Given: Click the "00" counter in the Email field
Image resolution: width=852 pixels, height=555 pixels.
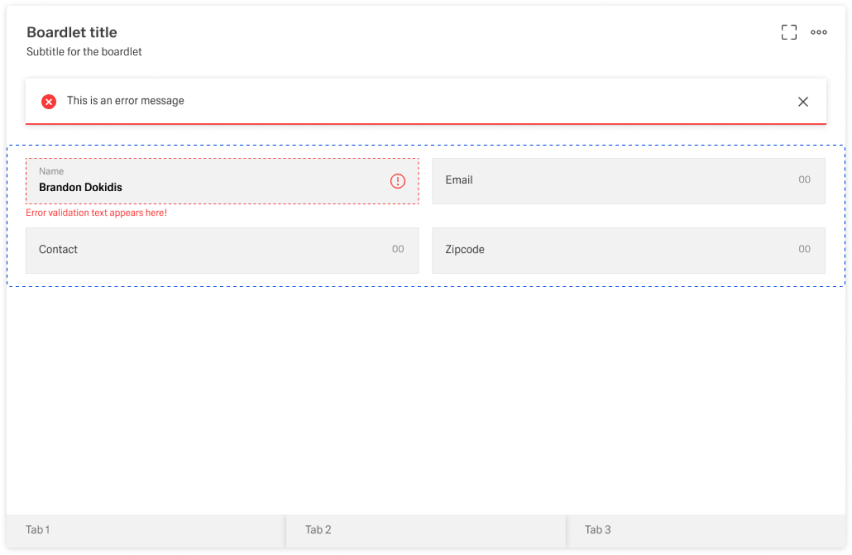Looking at the screenshot, I should point(804,180).
